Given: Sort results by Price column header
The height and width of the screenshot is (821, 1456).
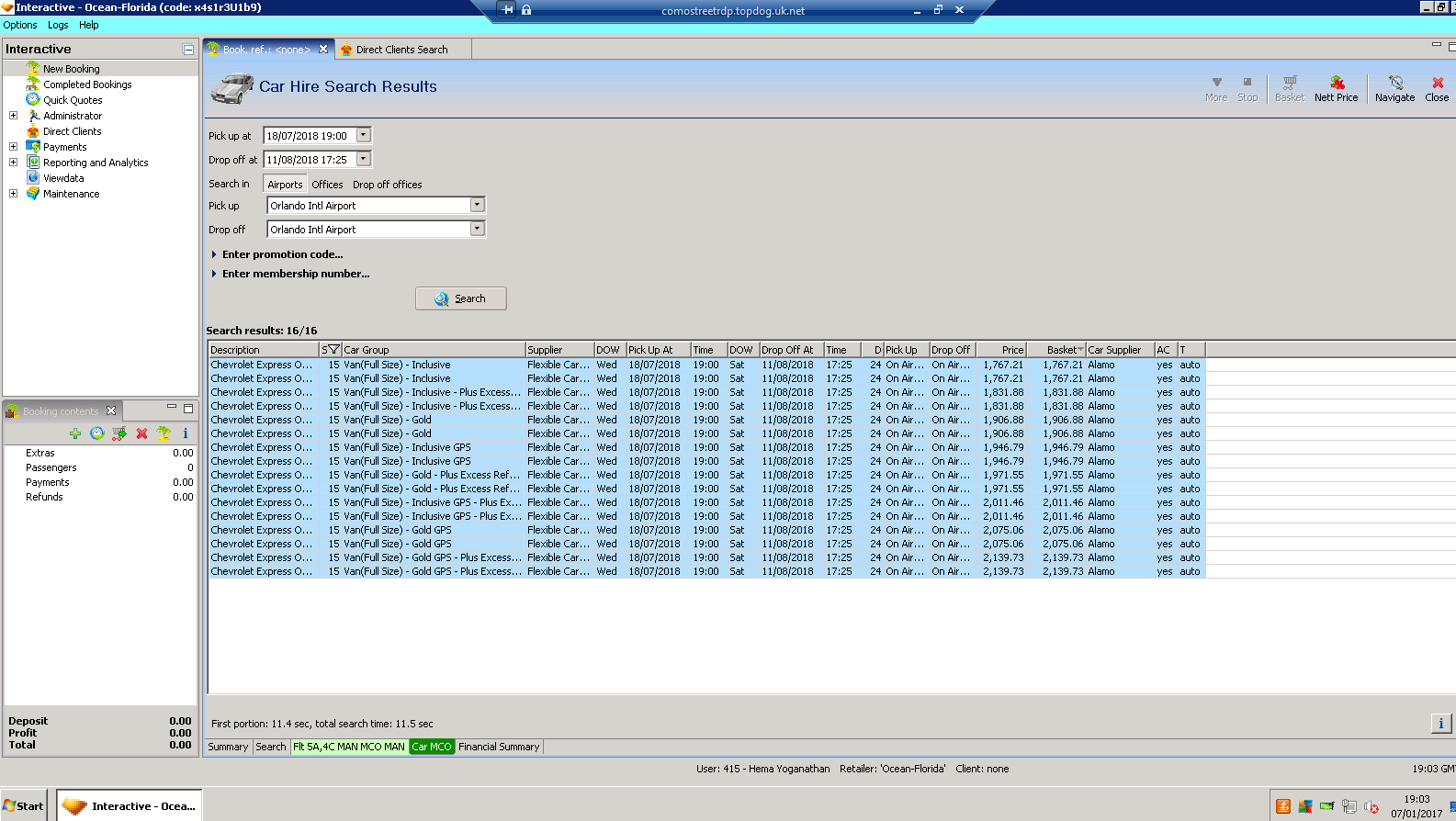Looking at the screenshot, I should (1000, 350).
